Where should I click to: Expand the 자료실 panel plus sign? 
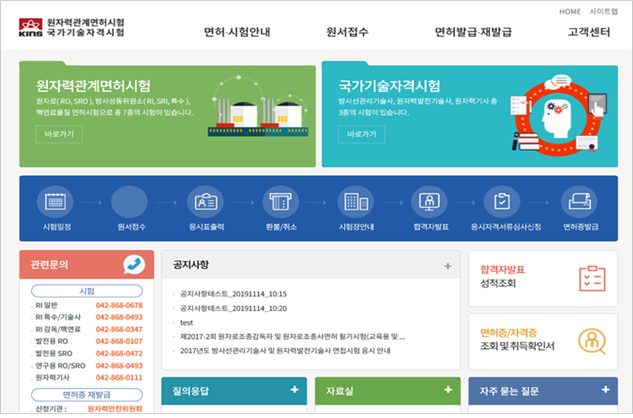click(448, 390)
